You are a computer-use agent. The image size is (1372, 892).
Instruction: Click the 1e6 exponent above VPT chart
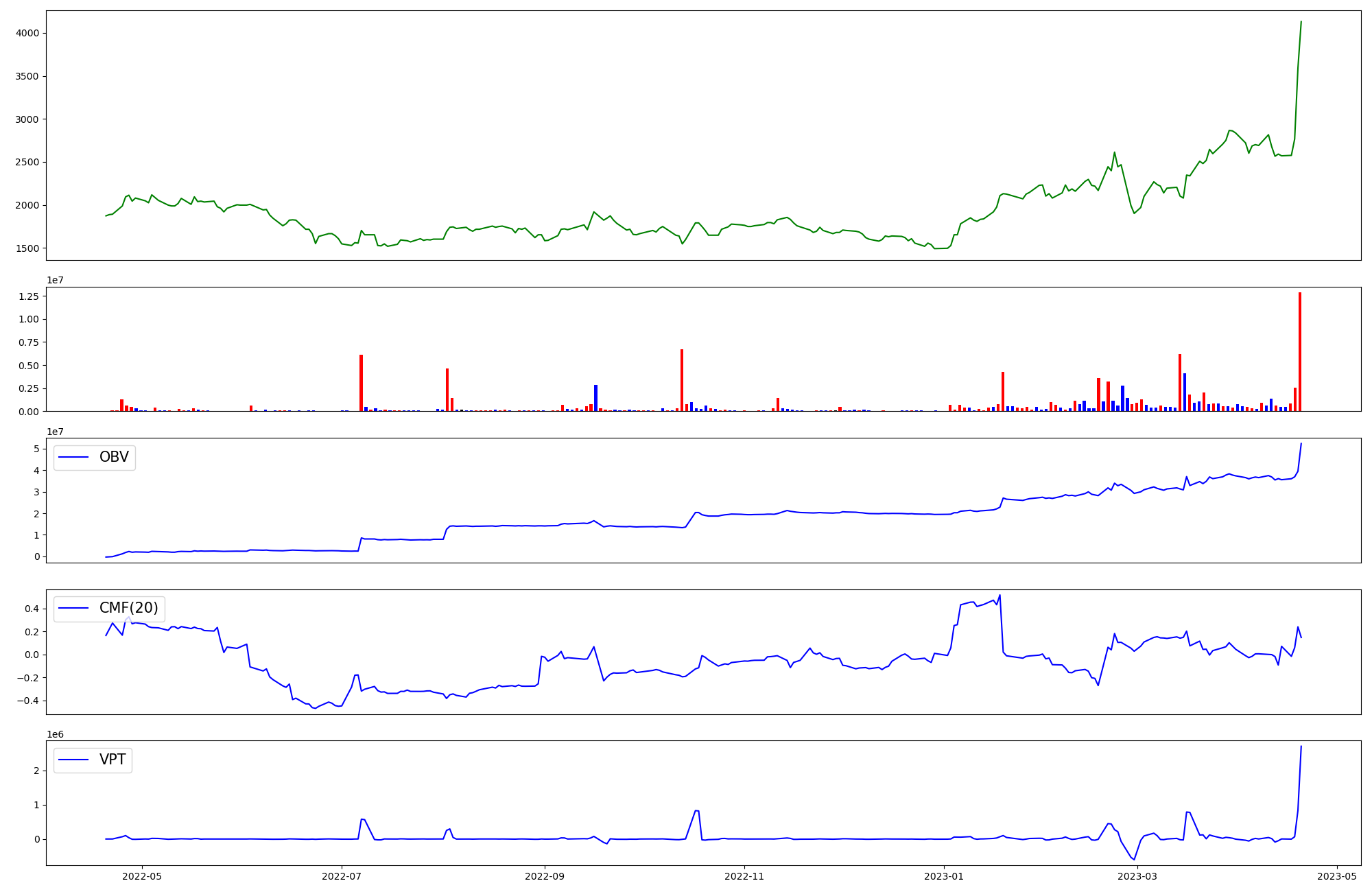[55, 734]
